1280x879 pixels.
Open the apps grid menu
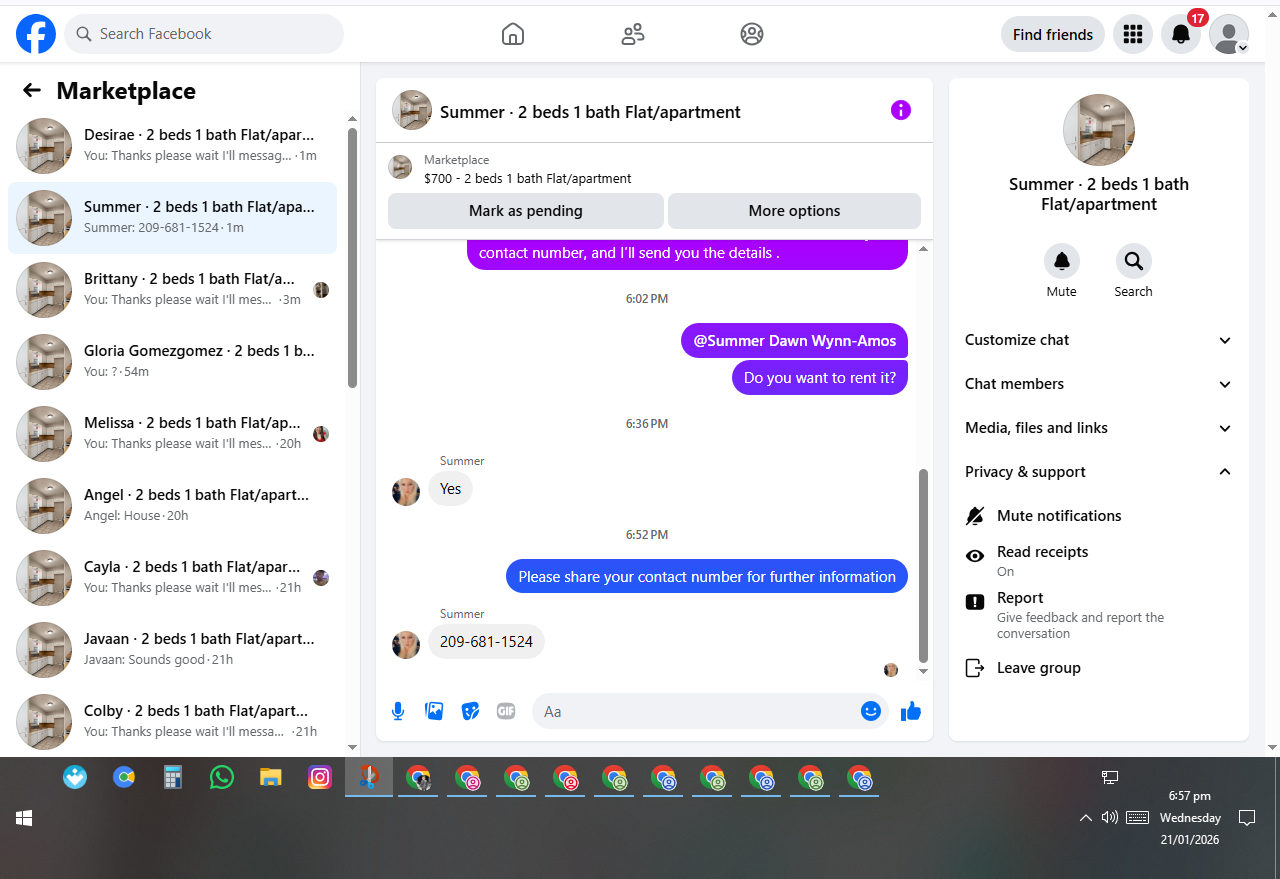[1133, 34]
